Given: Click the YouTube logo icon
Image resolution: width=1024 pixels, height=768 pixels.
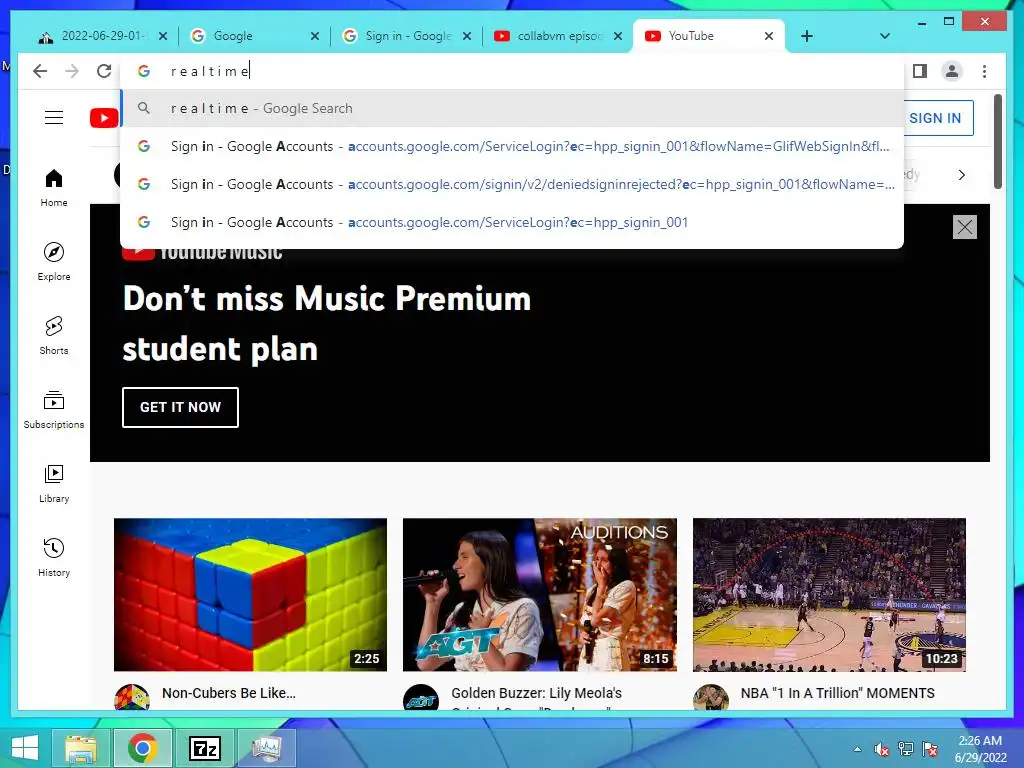Looking at the screenshot, I should point(104,118).
